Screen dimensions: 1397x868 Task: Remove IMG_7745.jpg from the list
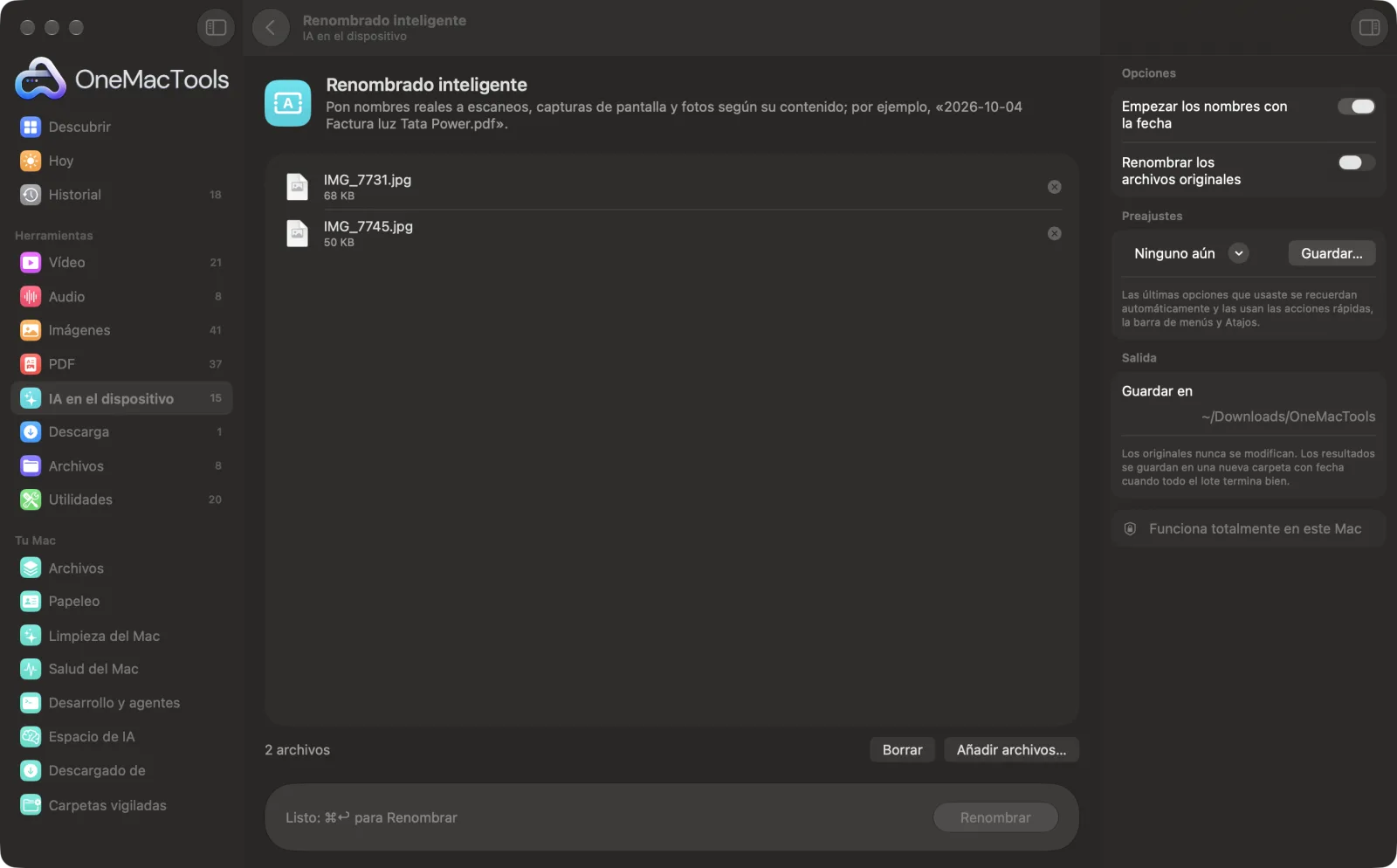pos(1055,234)
